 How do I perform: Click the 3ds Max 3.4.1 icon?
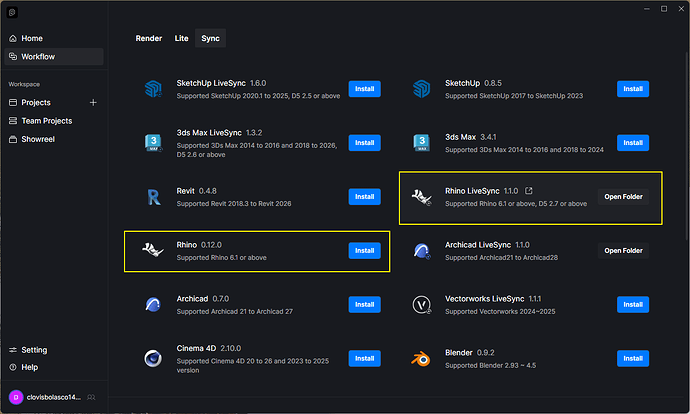[422, 143]
